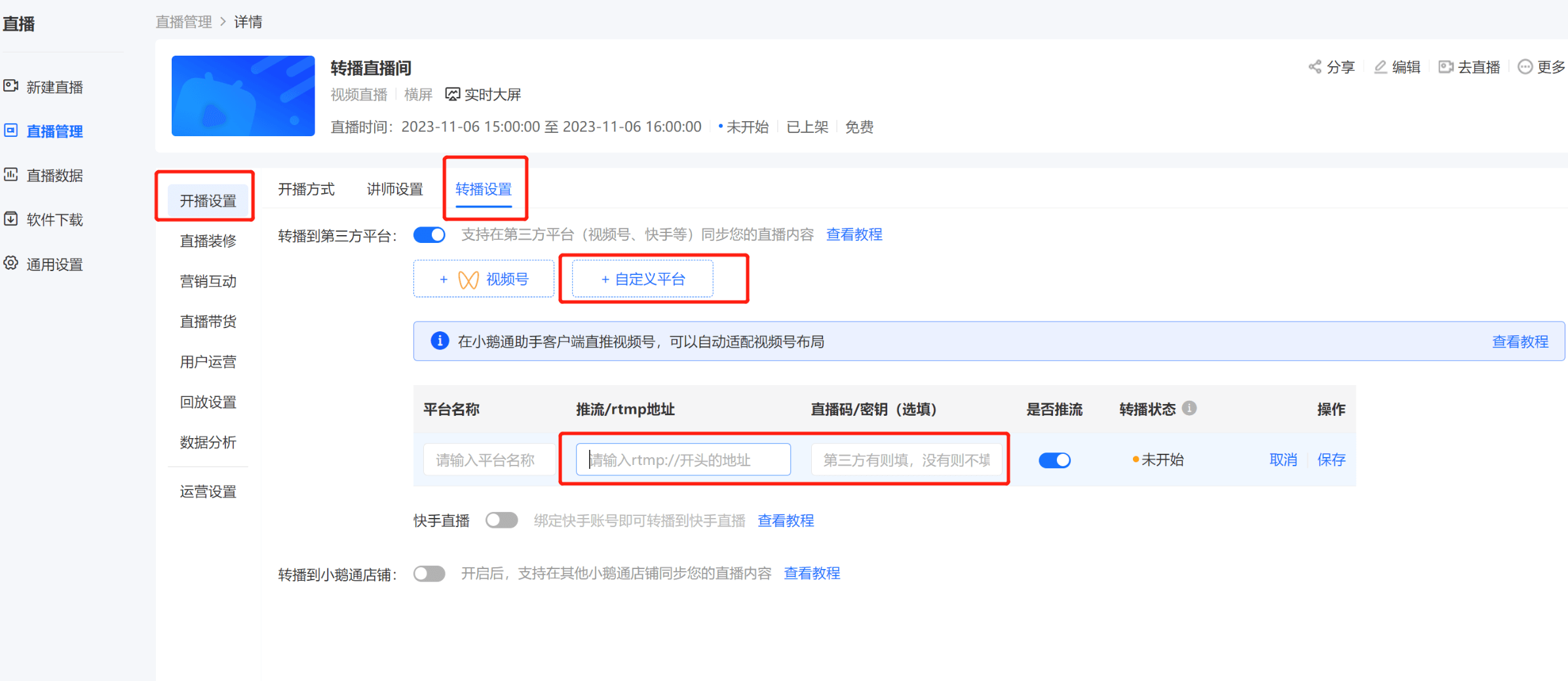This screenshot has width=1568, height=681.
Task: Enable the 快手直播 switch
Action: [x=501, y=521]
